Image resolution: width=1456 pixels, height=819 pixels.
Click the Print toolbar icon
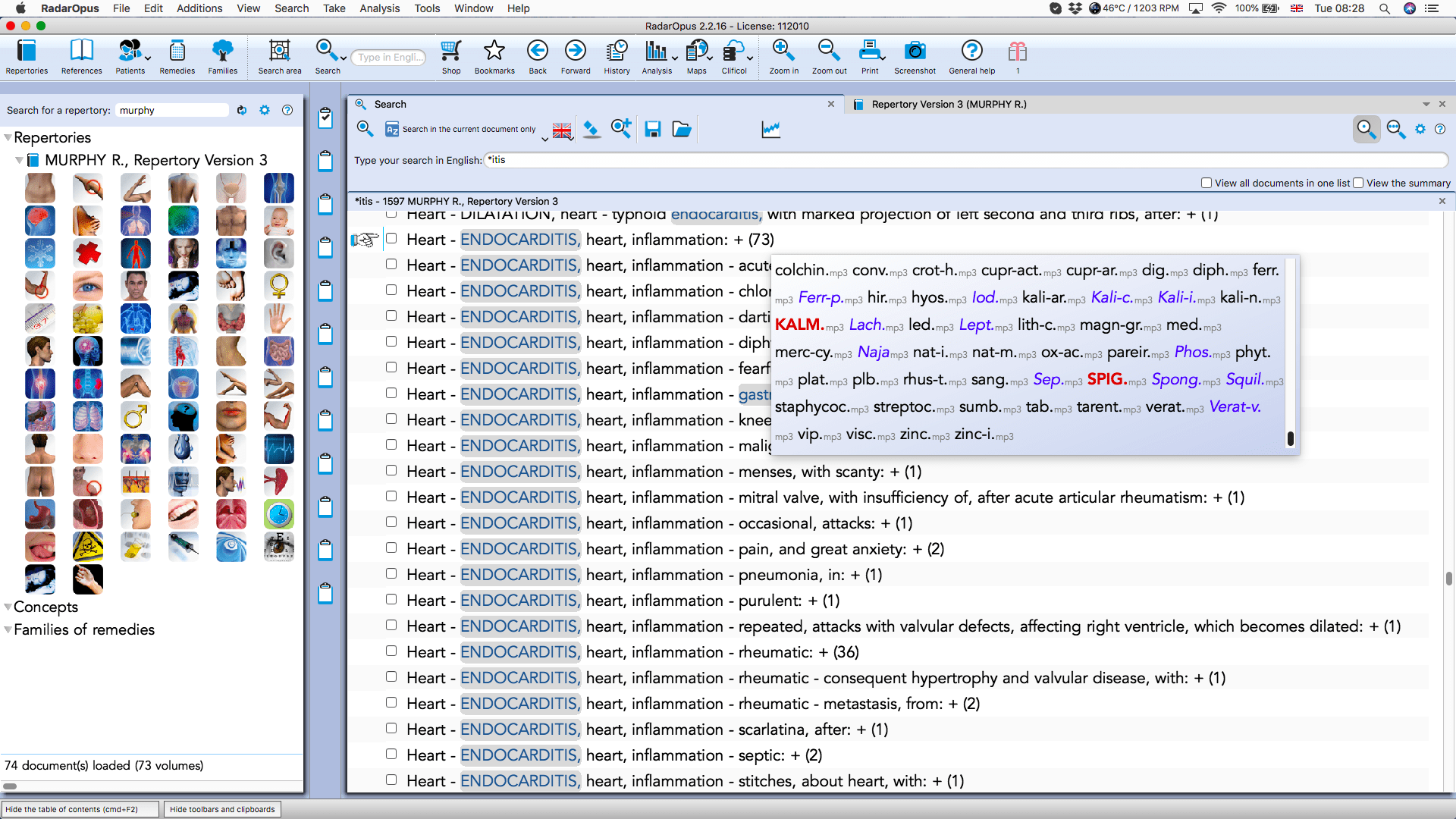(x=870, y=57)
